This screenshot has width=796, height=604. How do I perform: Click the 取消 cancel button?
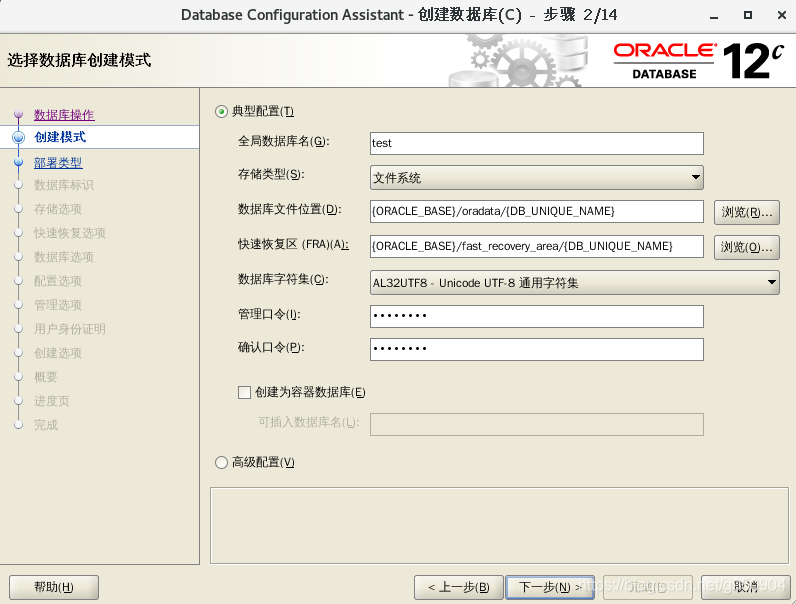coord(746,587)
